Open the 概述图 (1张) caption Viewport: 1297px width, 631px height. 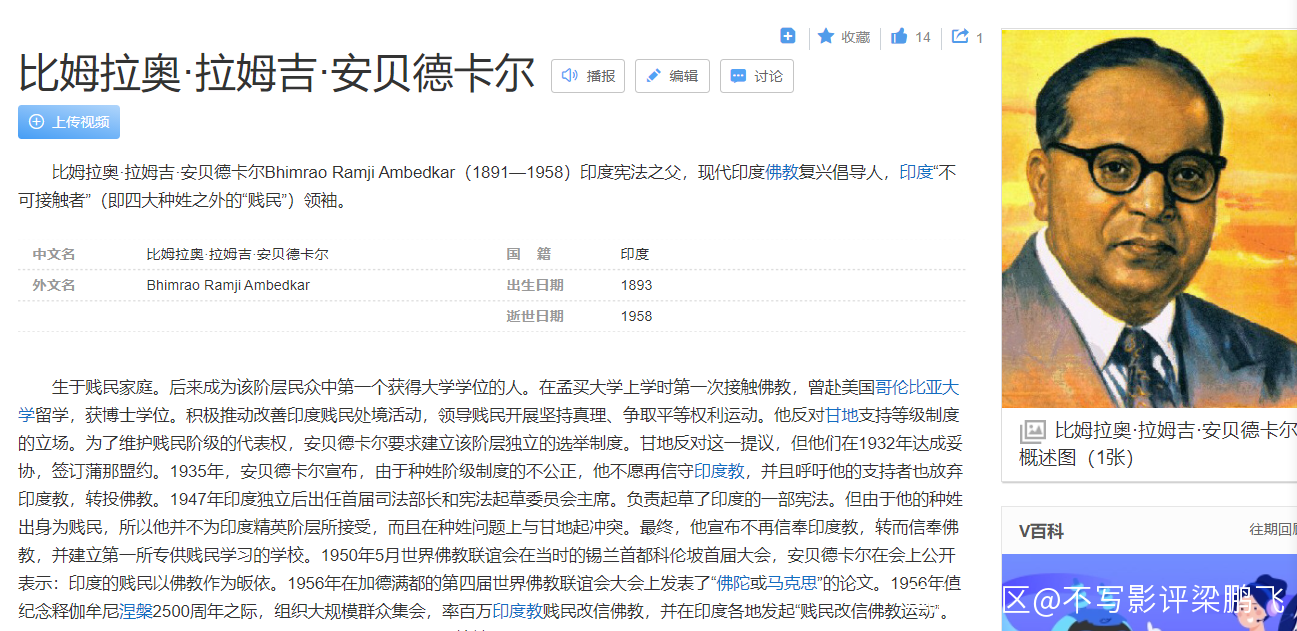[x=1157, y=444]
